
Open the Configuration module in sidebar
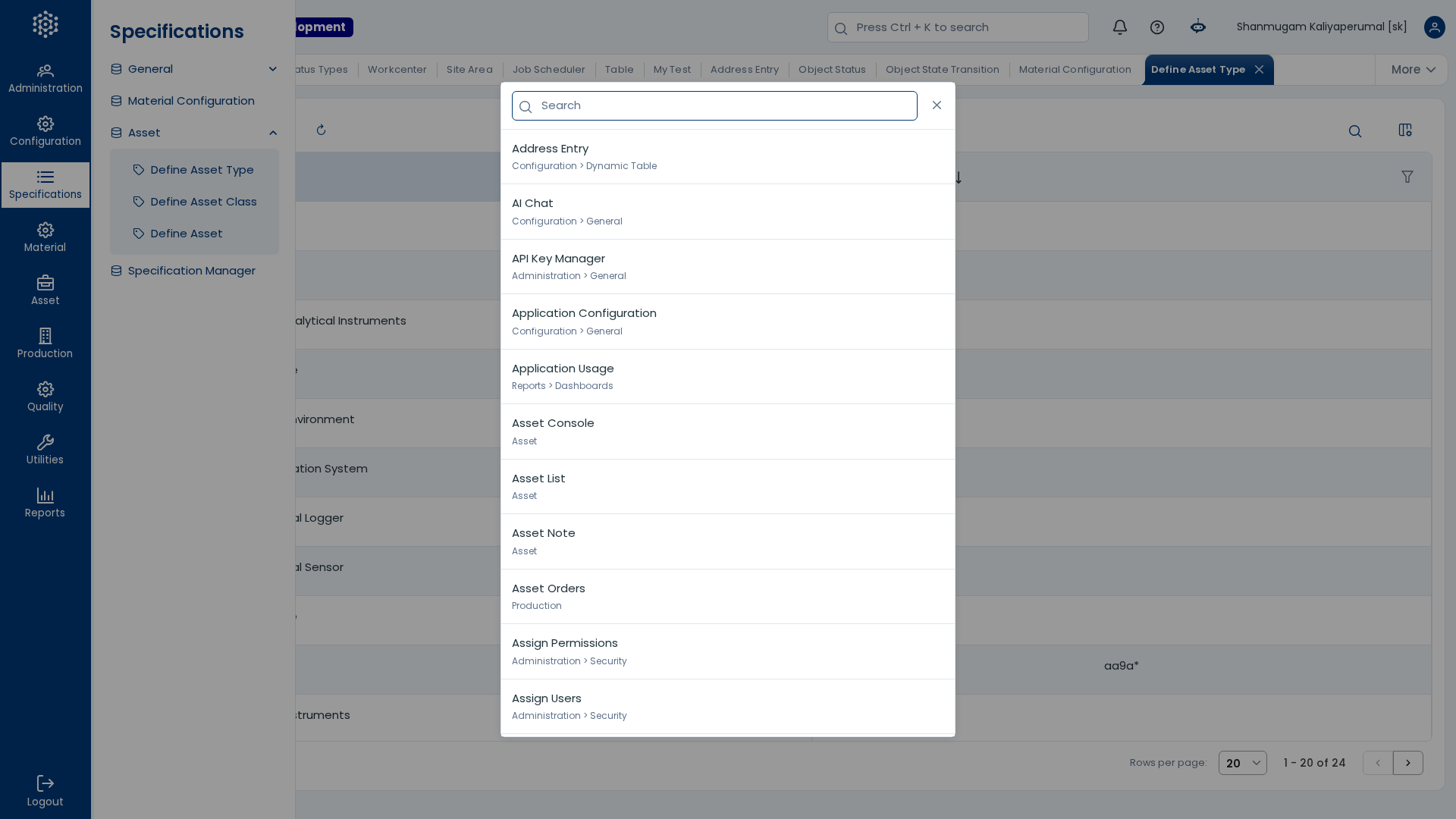pos(45,132)
